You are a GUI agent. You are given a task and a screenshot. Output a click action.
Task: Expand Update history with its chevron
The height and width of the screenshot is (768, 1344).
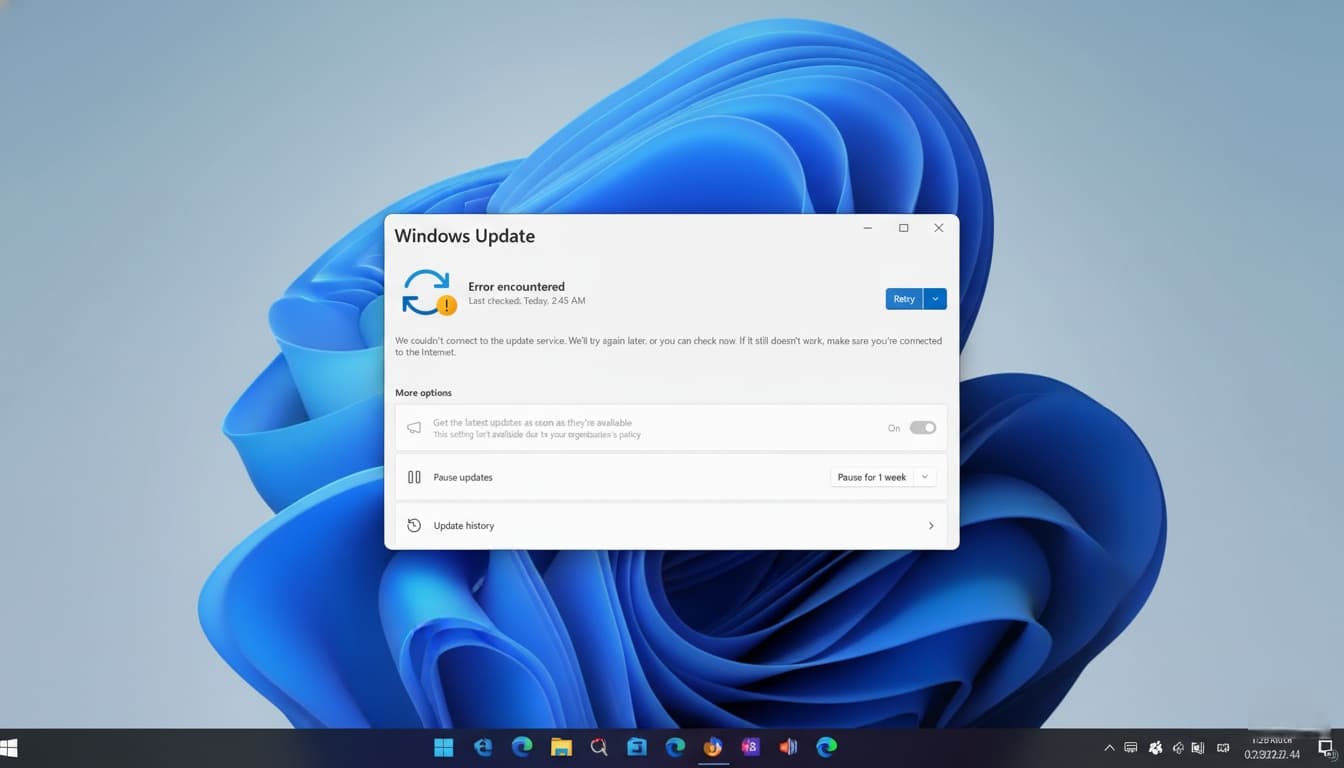click(930, 525)
